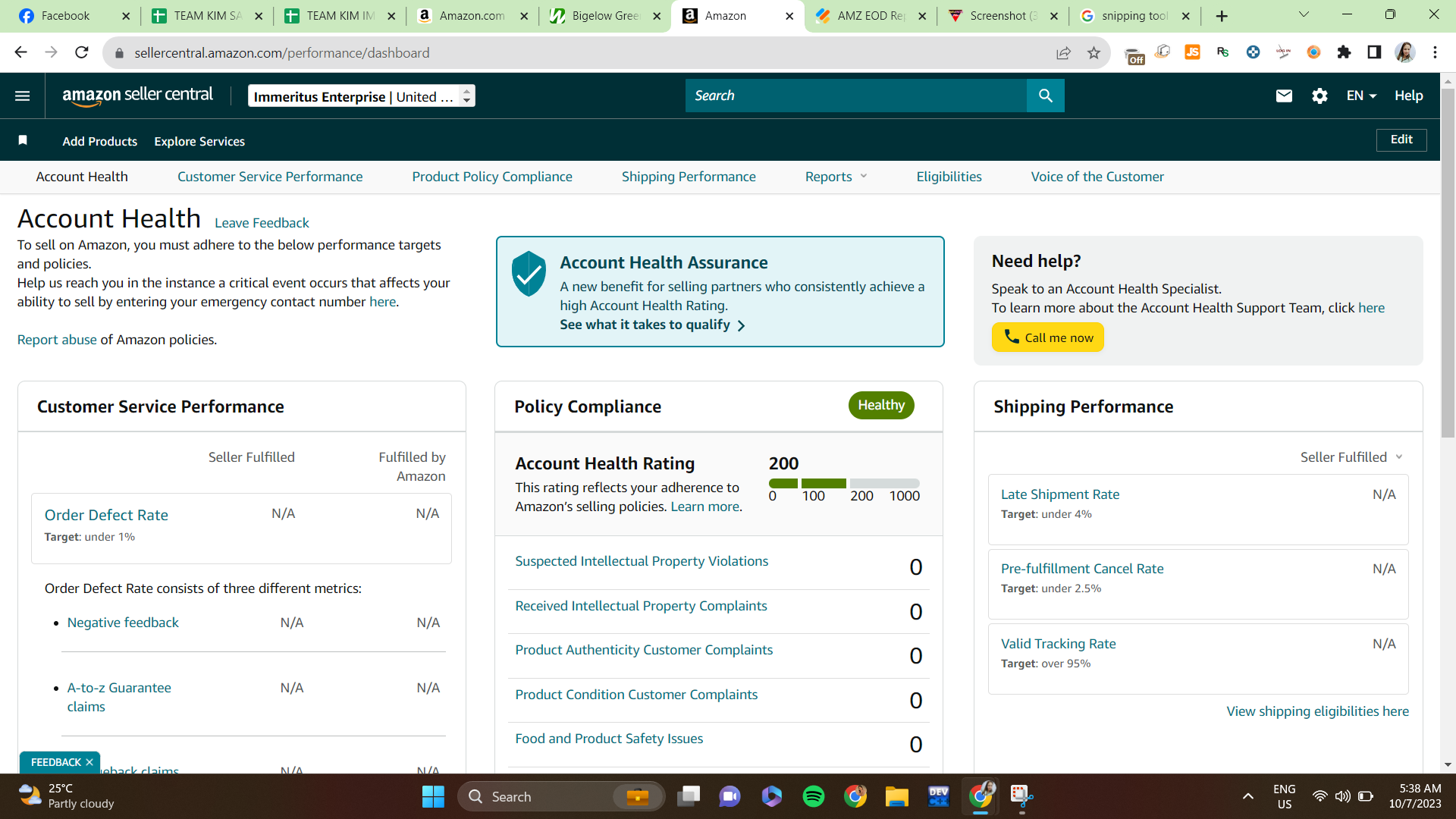Open the Seller Fulfilled shipping dropdown

tap(1351, 457)
